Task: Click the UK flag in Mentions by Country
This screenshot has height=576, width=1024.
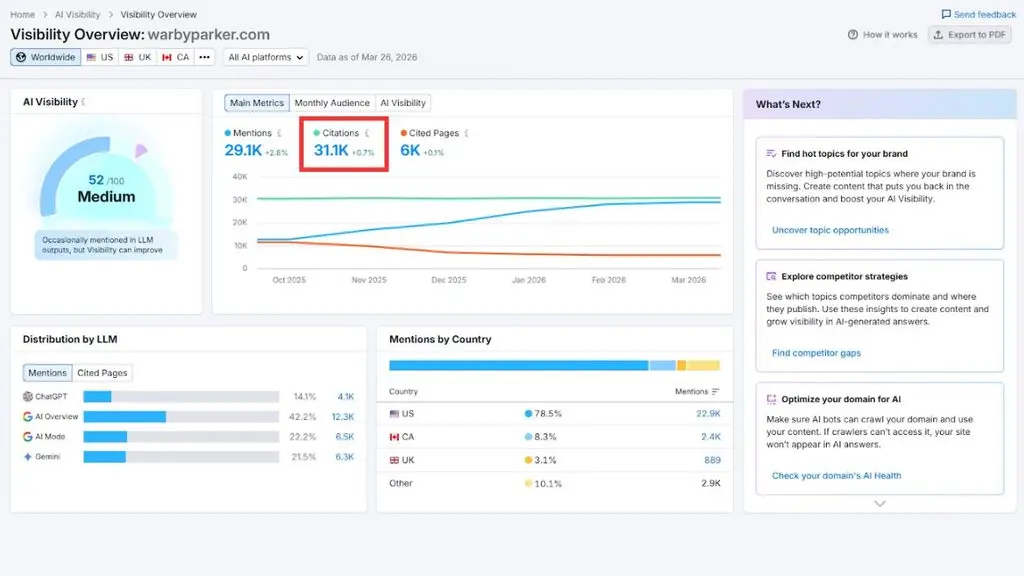Action: point(394,460)
